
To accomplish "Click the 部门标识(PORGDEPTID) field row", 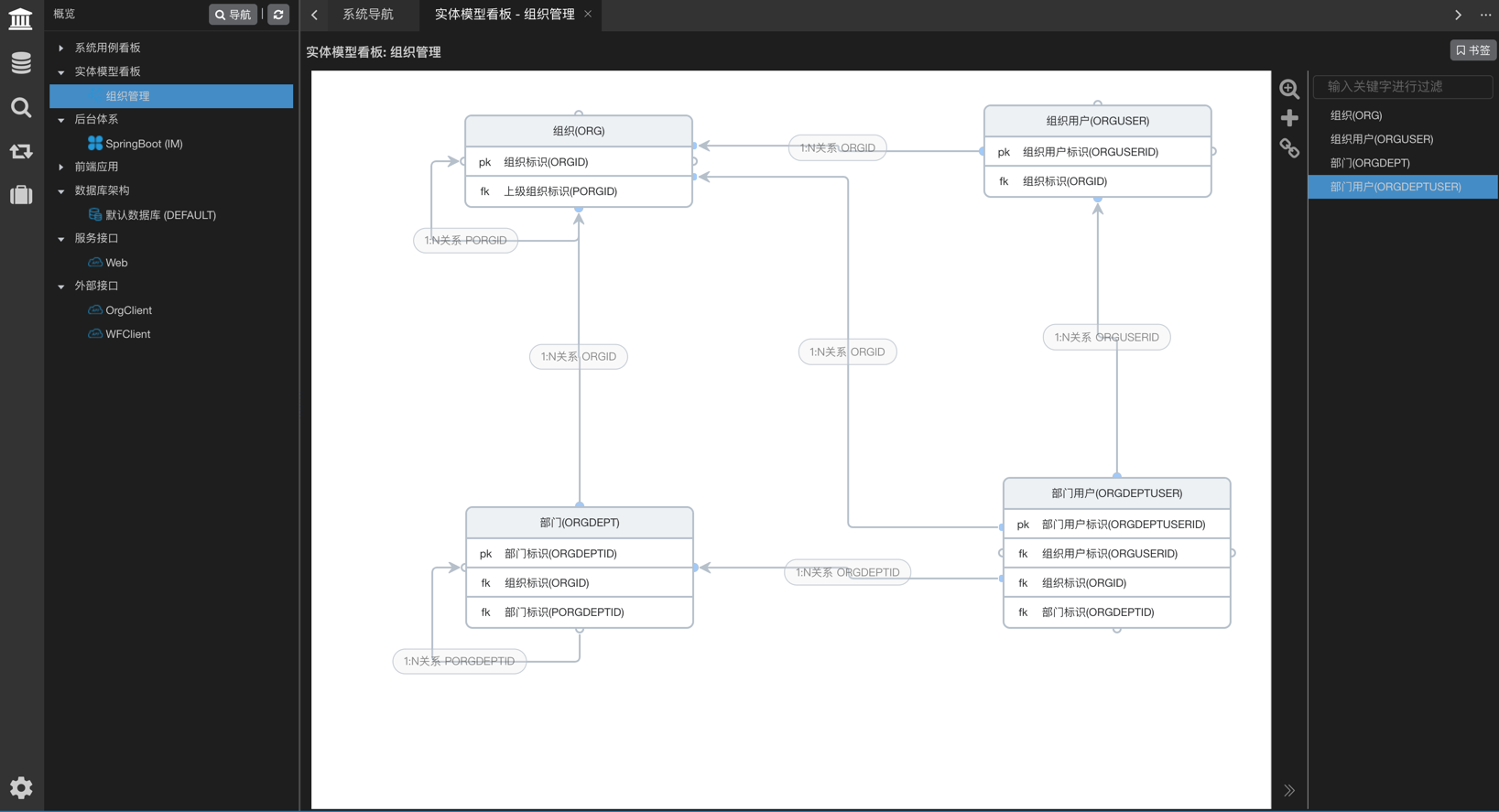I will click(x=580, y=612).
